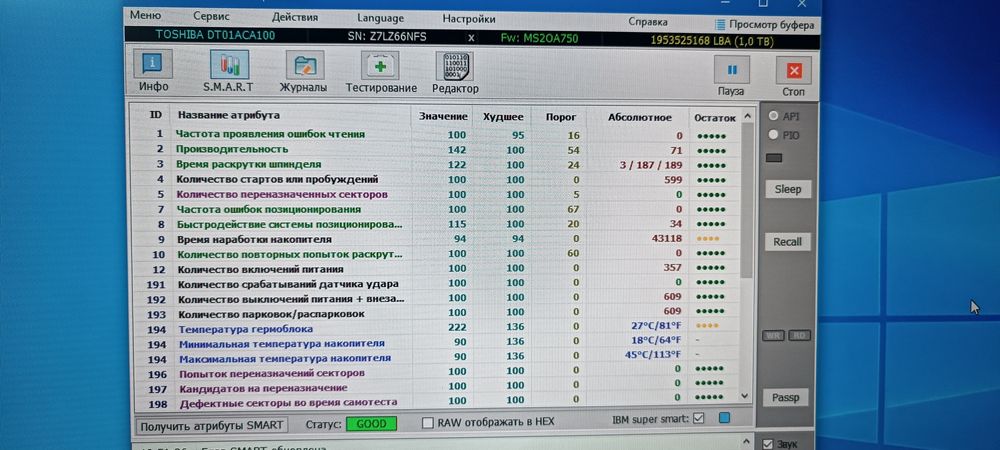Screen dimensions: 1000x450
Task: Click the red Стоп icon
Action: (x=793, y=70)
